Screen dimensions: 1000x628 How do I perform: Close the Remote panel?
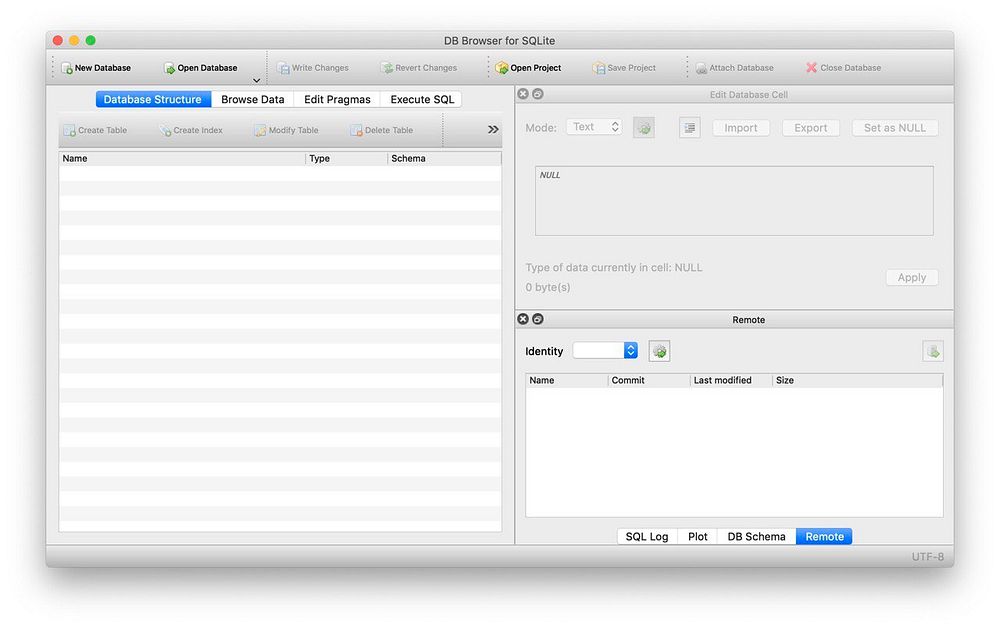tap(523, 319)
